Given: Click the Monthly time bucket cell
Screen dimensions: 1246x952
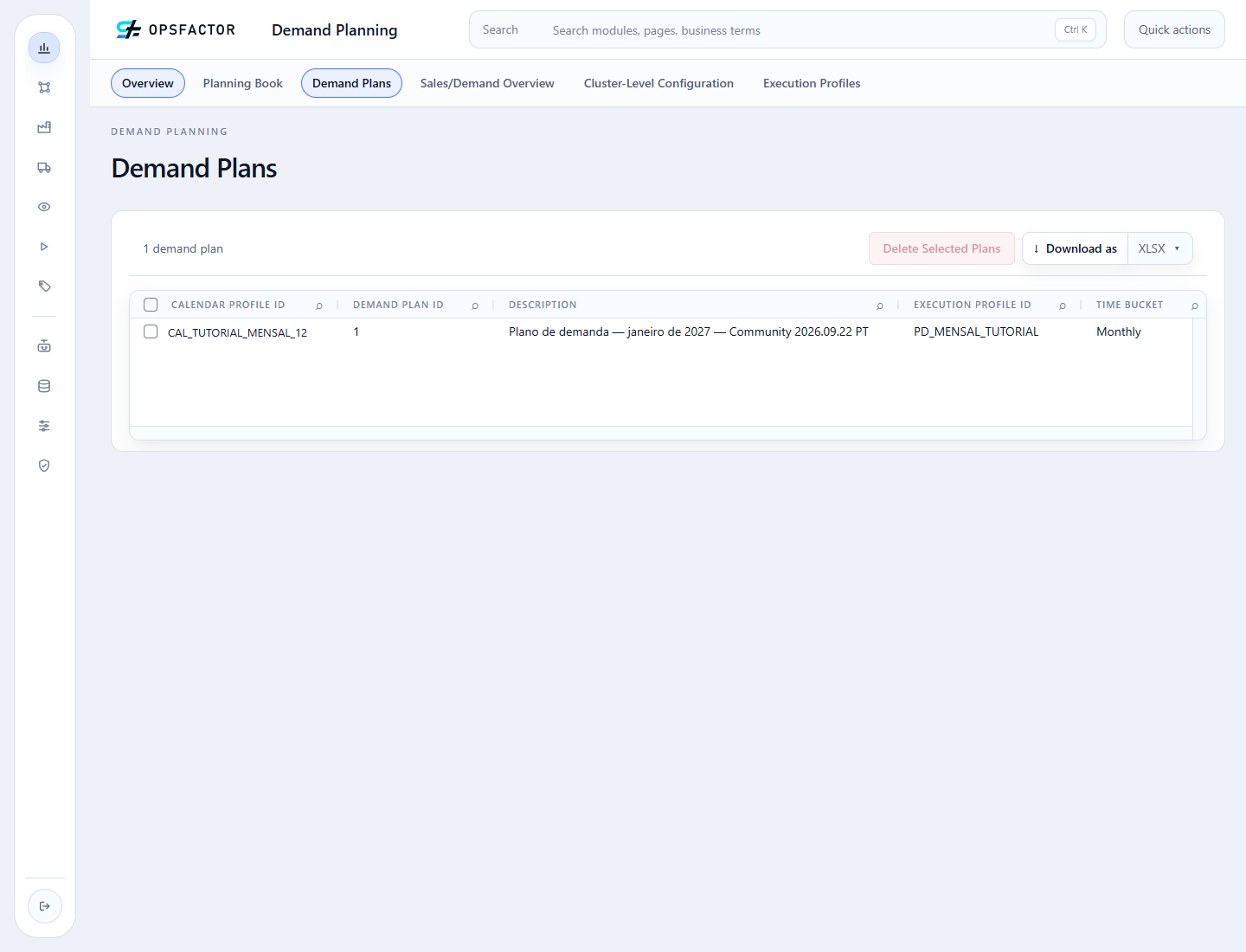Looking at the screenshot, I should [x=1119, y=331].
